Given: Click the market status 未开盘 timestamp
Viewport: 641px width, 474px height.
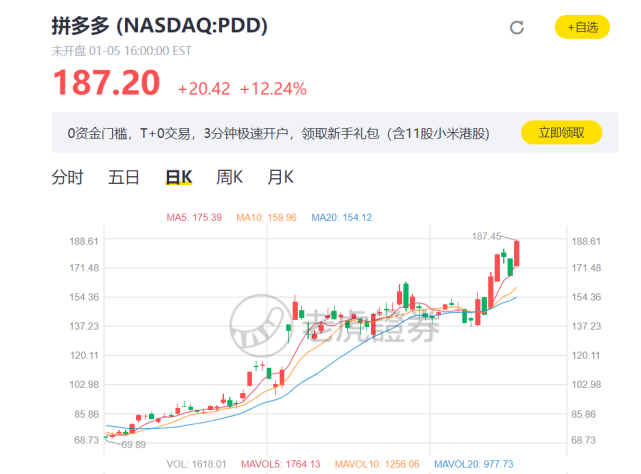Looking at the screenshot, I should (121, 51).
